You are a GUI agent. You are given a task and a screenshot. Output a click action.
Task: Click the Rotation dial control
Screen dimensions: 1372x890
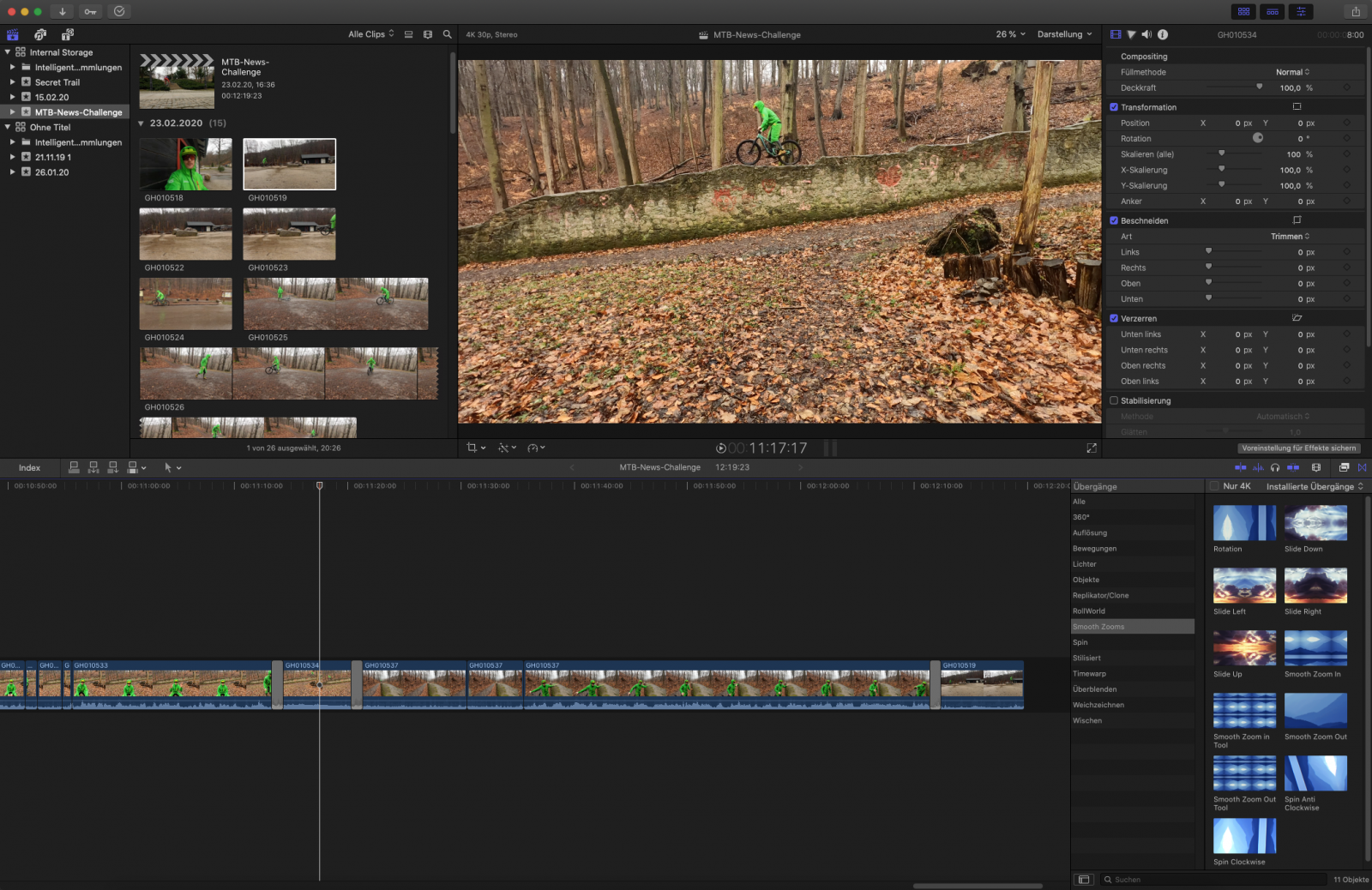click(1258, 138)
